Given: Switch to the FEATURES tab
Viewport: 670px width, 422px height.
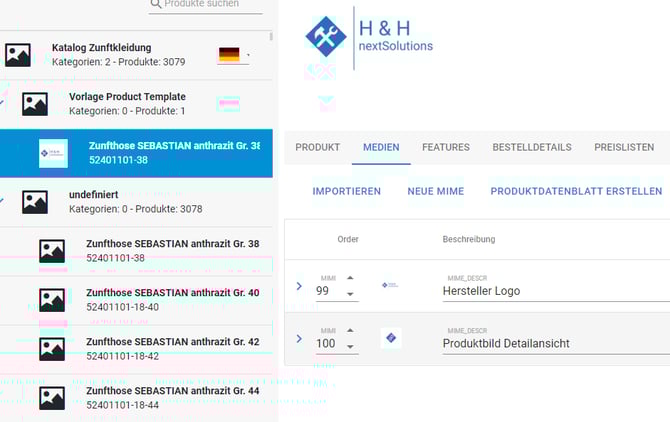Looking at the screenshot, I should tap(446, 147).
